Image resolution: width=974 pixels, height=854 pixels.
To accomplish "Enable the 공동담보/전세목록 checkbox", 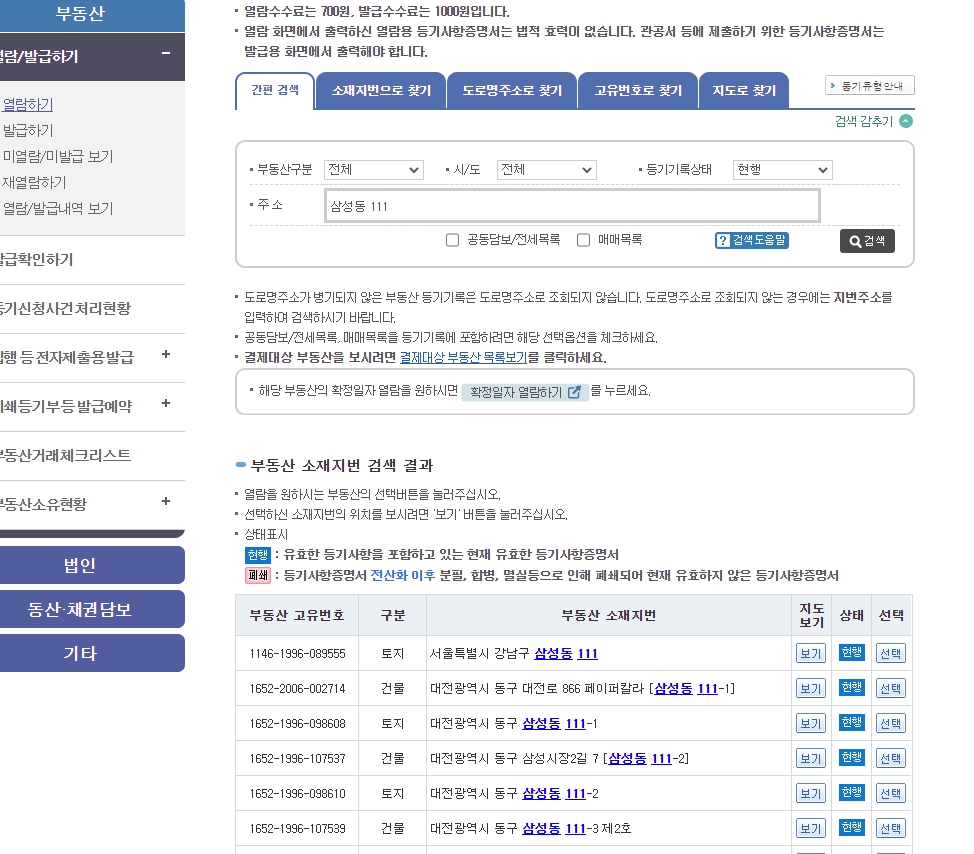I will pyautogui.click(x=452, y=240).
